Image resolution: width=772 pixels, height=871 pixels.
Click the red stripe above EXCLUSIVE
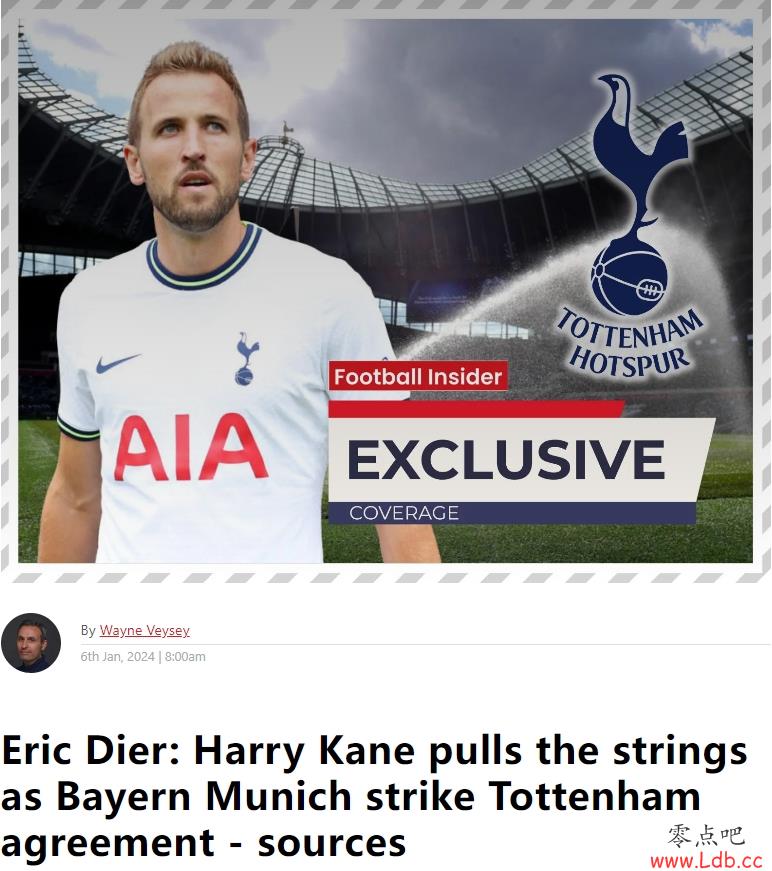coord(477,409)
